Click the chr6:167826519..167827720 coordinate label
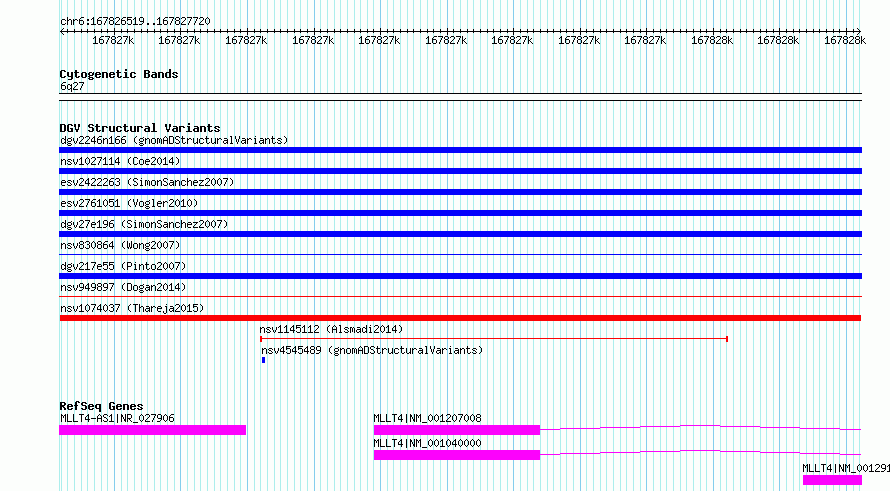 click(x=135, y=21)
